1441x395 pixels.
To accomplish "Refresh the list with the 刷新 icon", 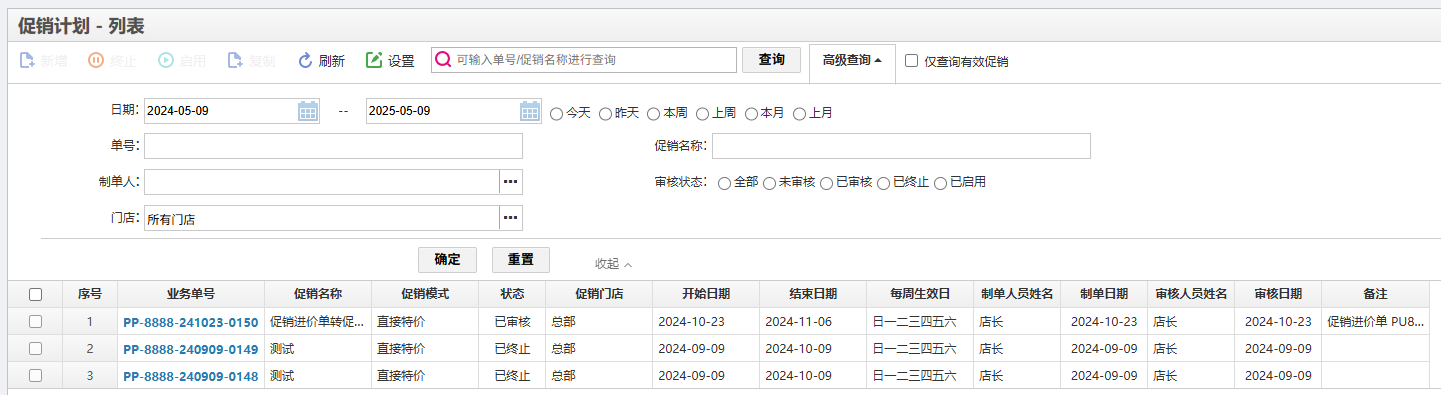I will [306, 61].
